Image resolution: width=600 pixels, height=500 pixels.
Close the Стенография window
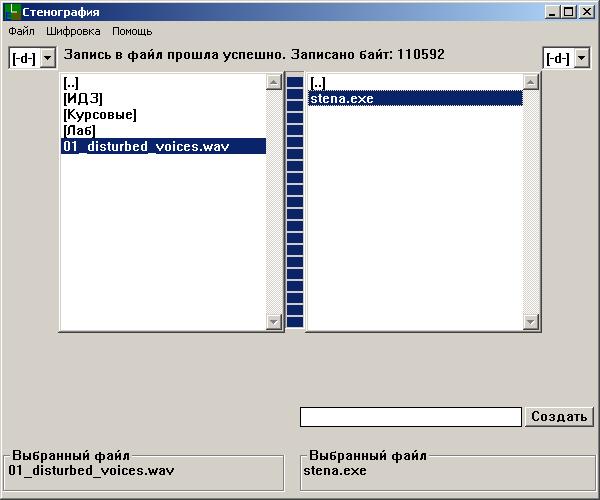point(587,12)
